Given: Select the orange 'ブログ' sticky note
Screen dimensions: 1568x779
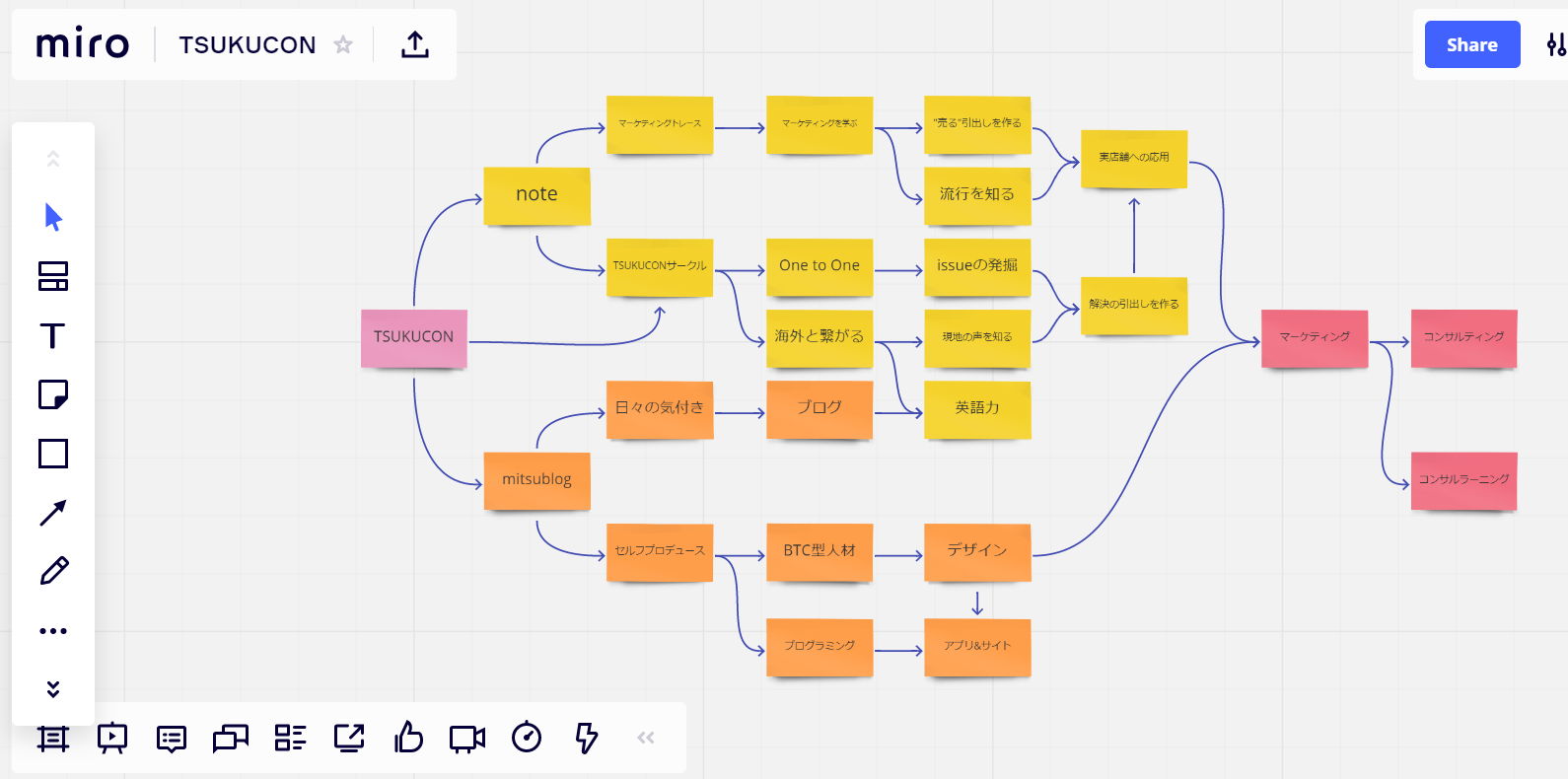Looking at the screenshot, I should pos(820,408).
